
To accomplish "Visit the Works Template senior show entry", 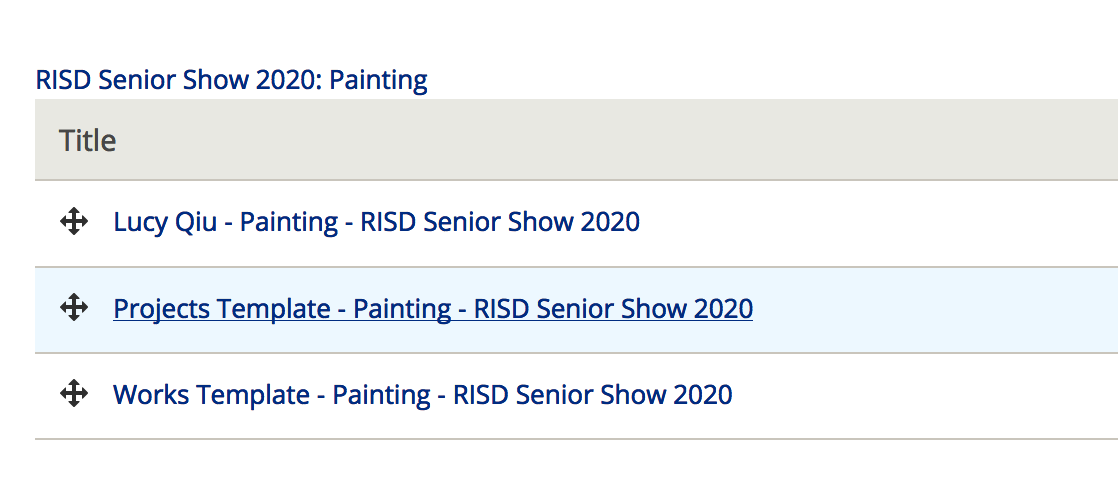I will [x=423, y=394].
